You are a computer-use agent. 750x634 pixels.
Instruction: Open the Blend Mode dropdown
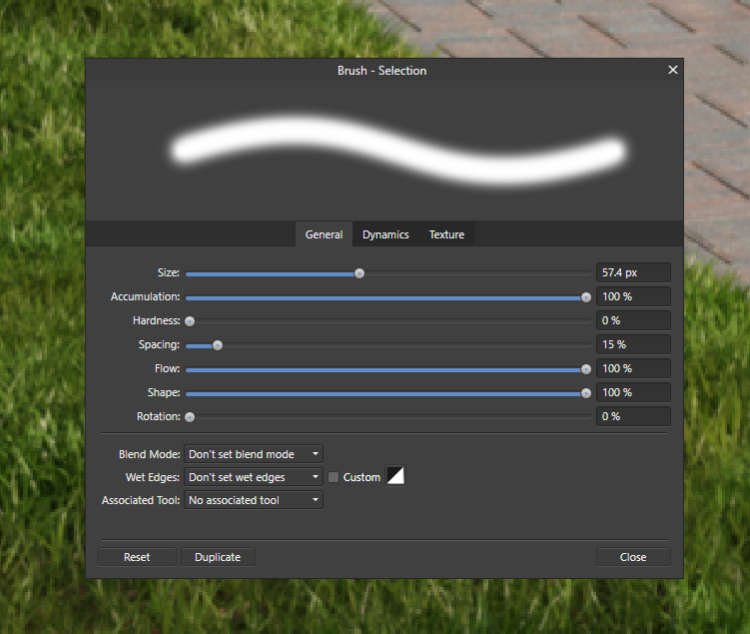pos(254,454)
